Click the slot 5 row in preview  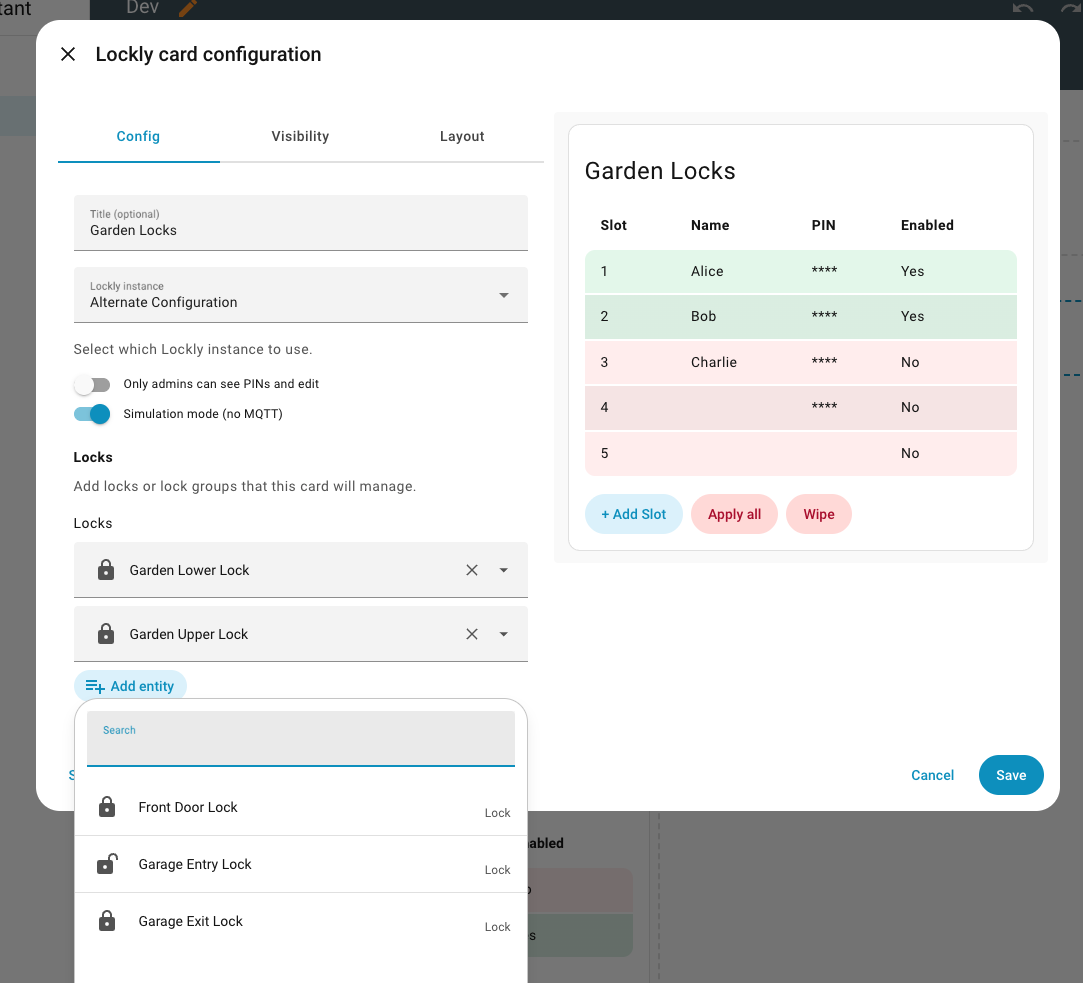(x=801, y=453)
